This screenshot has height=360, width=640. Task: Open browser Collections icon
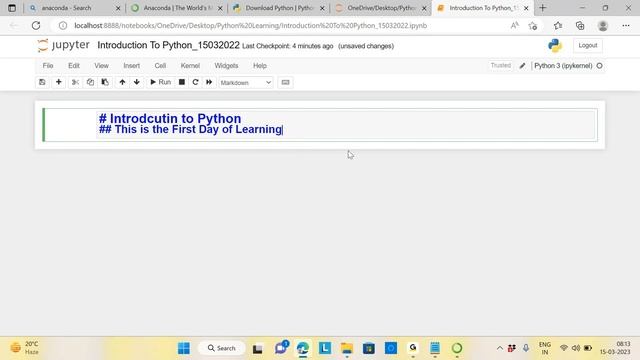click(x=580, y=25)
